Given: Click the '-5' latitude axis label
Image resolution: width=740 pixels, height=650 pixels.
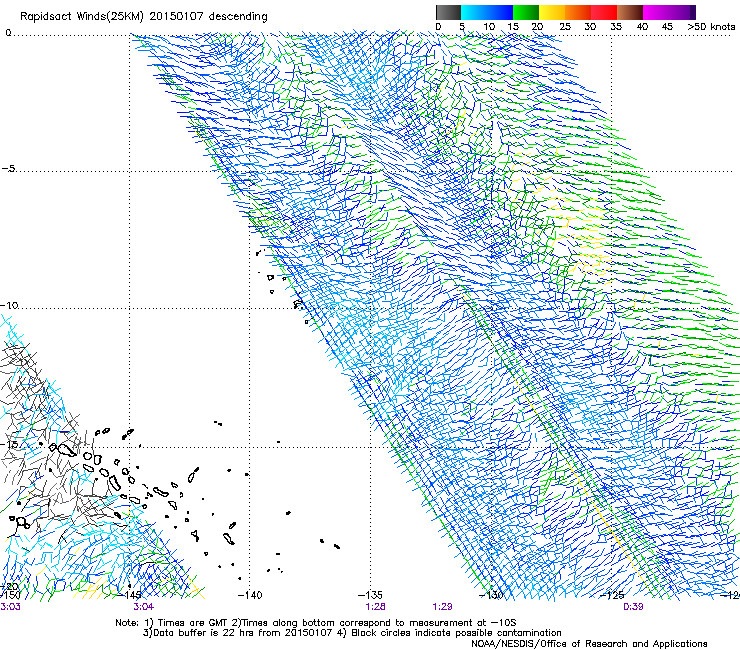Looking at the screenshot, I should pyautogui.click(x=9, y=169).
